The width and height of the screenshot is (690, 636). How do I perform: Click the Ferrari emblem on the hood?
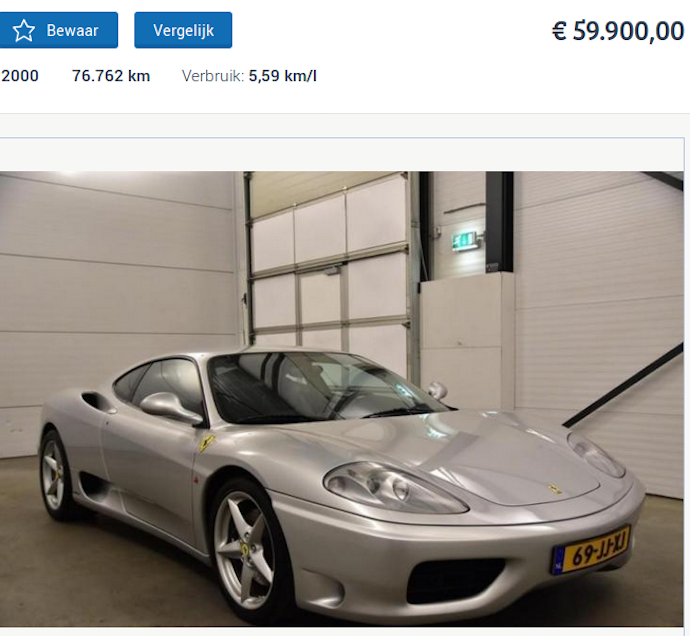click(x=554, y=488)
